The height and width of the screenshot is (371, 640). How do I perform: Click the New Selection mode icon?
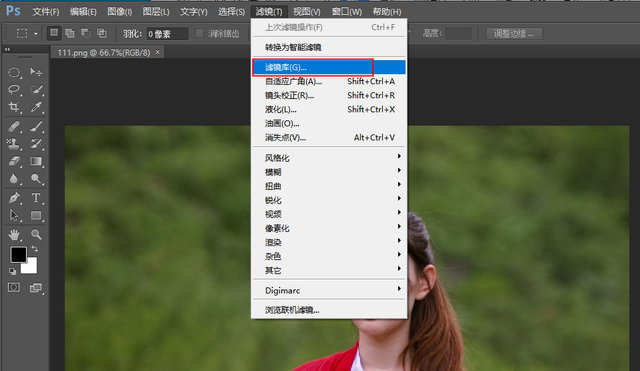[x=54, y=33]
